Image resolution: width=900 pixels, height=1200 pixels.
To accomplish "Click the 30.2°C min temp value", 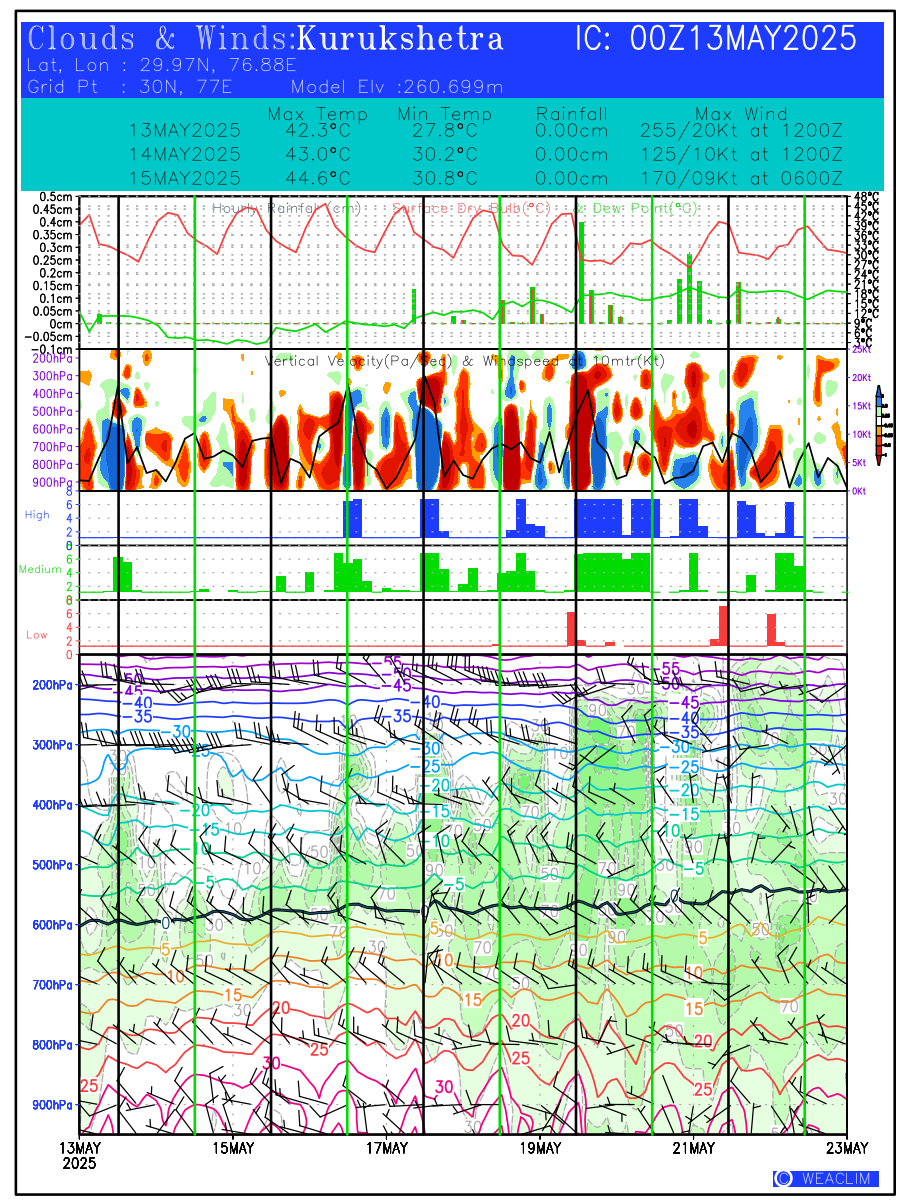I will 445,154.
